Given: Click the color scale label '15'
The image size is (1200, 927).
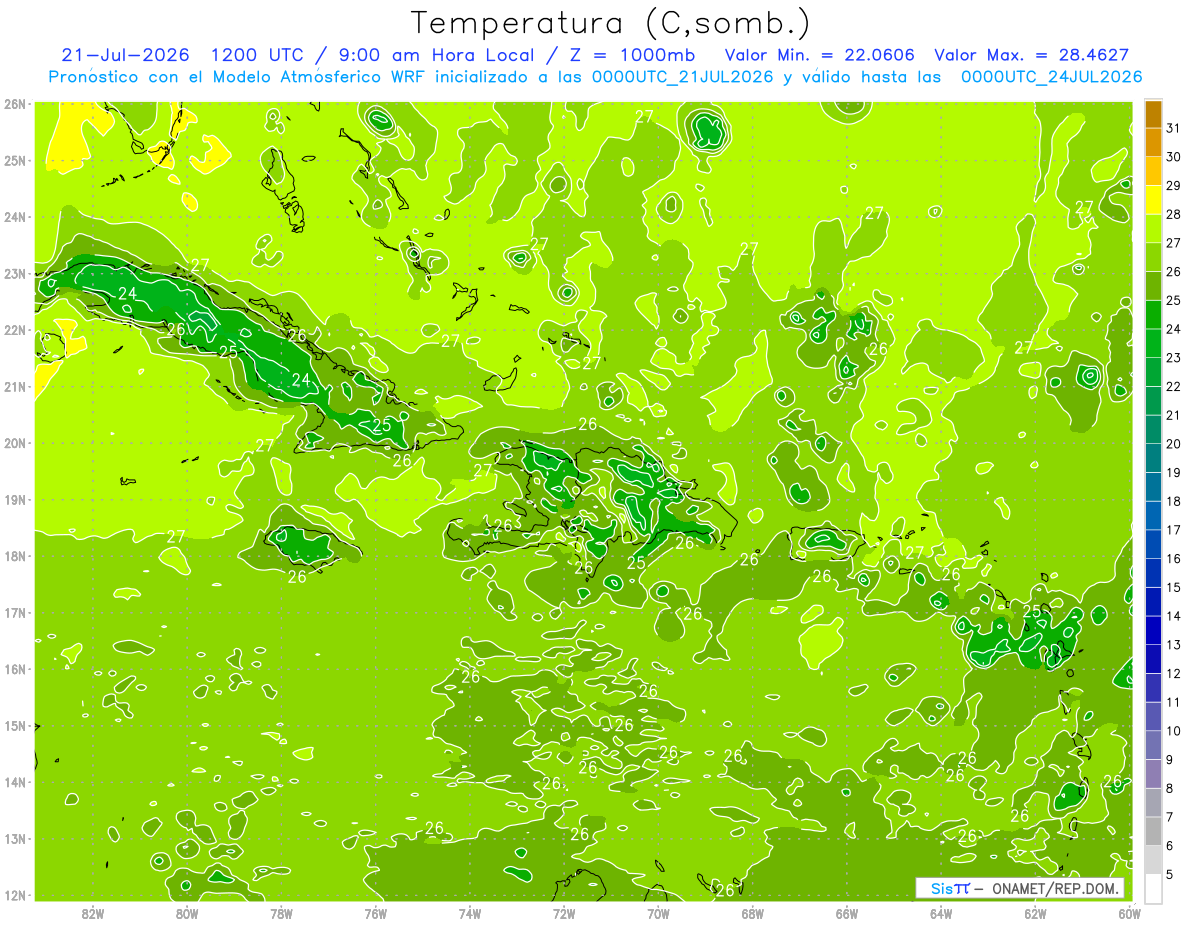Looking at the screenshot, I should 1174,587.
